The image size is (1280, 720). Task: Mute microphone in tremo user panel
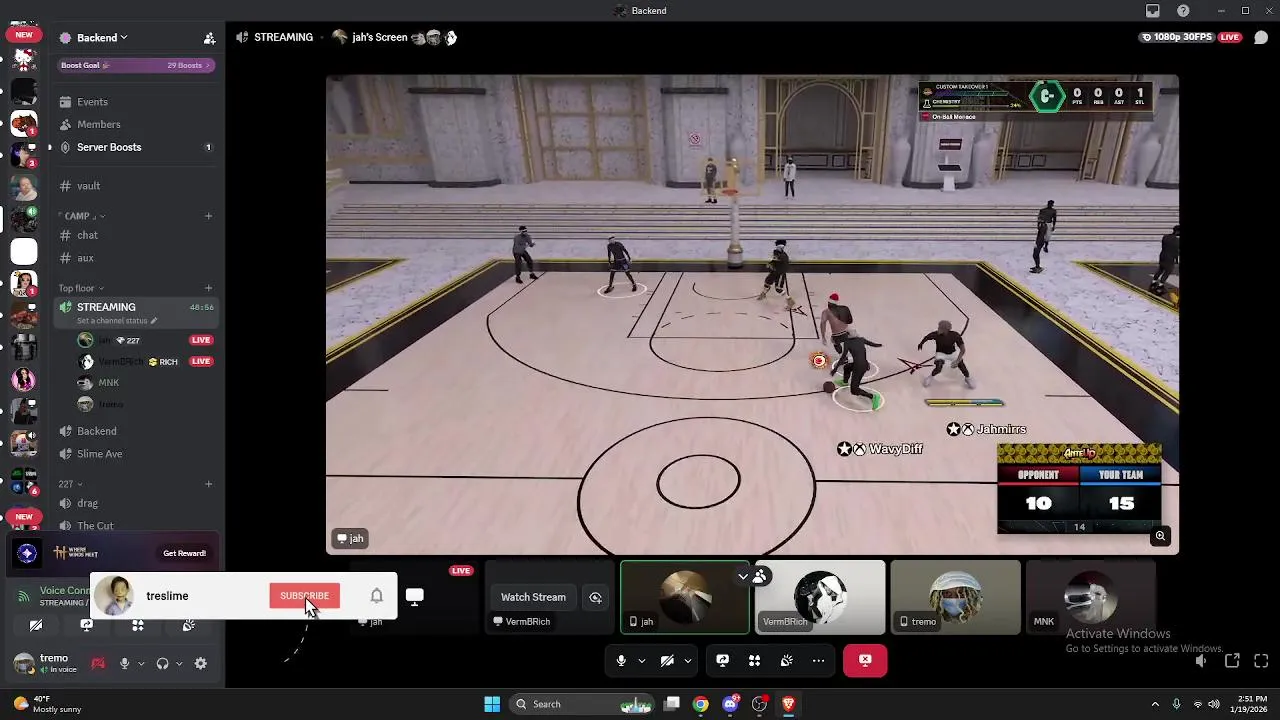[x=125, y=663]
